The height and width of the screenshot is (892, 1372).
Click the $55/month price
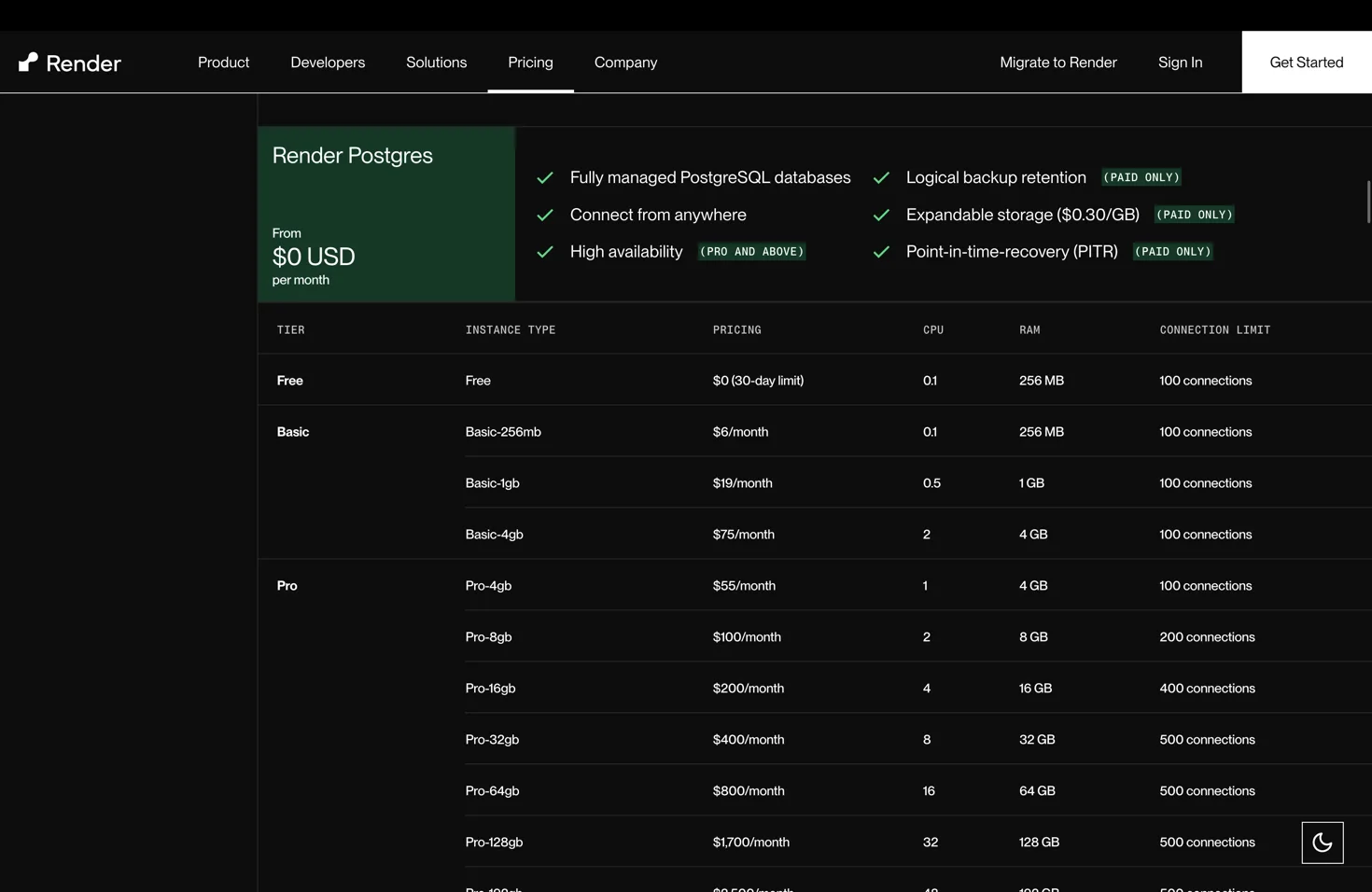coord(744,586)
